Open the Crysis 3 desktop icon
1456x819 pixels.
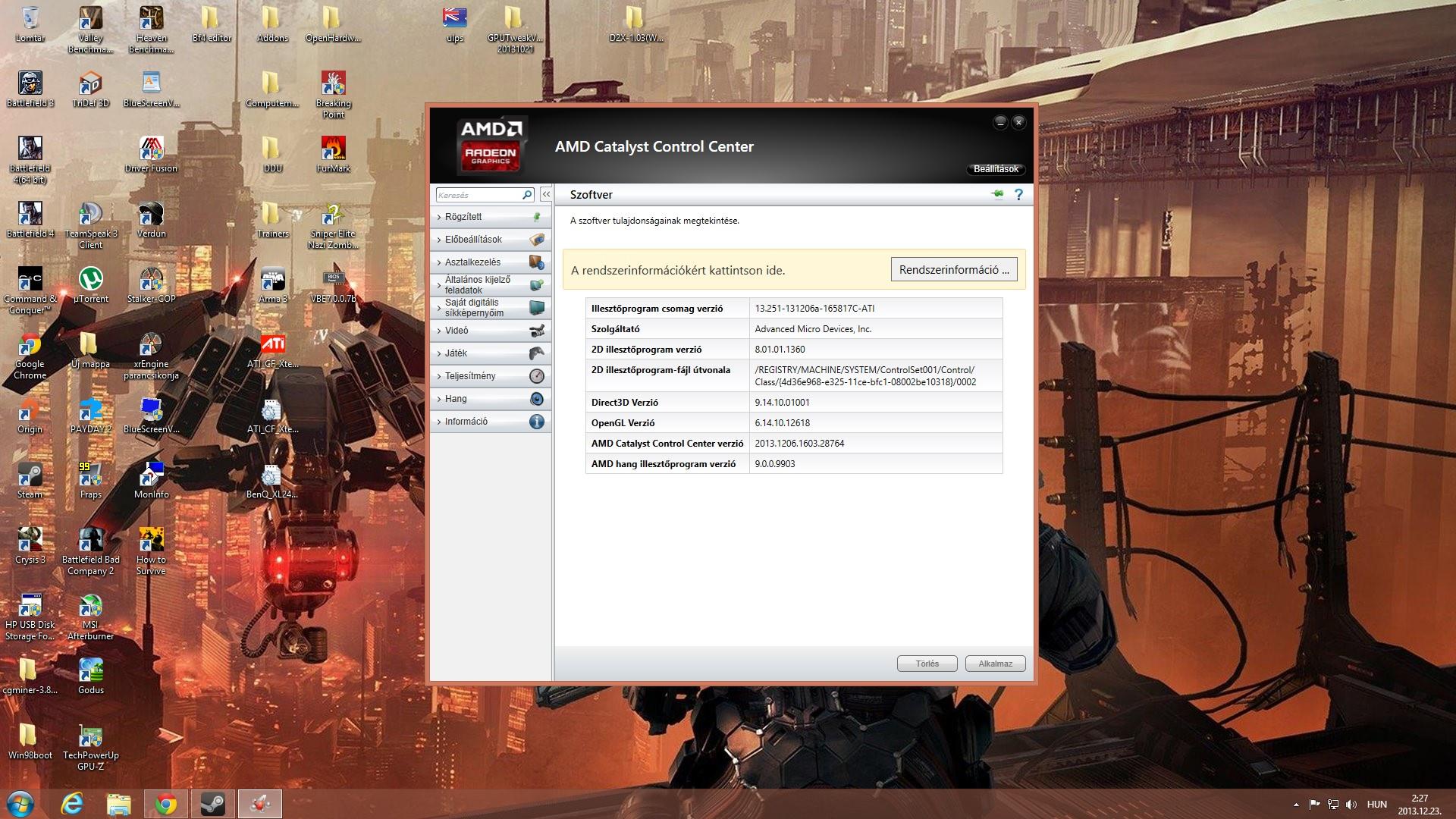30,544
